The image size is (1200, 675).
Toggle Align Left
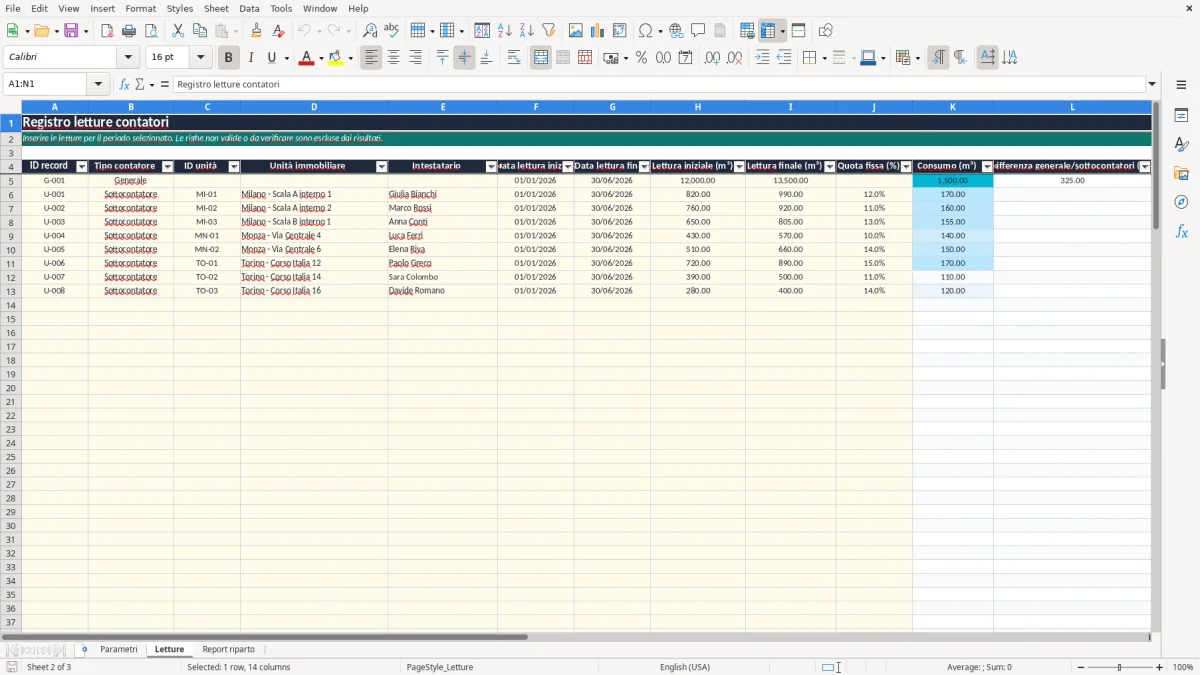click(x=371, y=58)
